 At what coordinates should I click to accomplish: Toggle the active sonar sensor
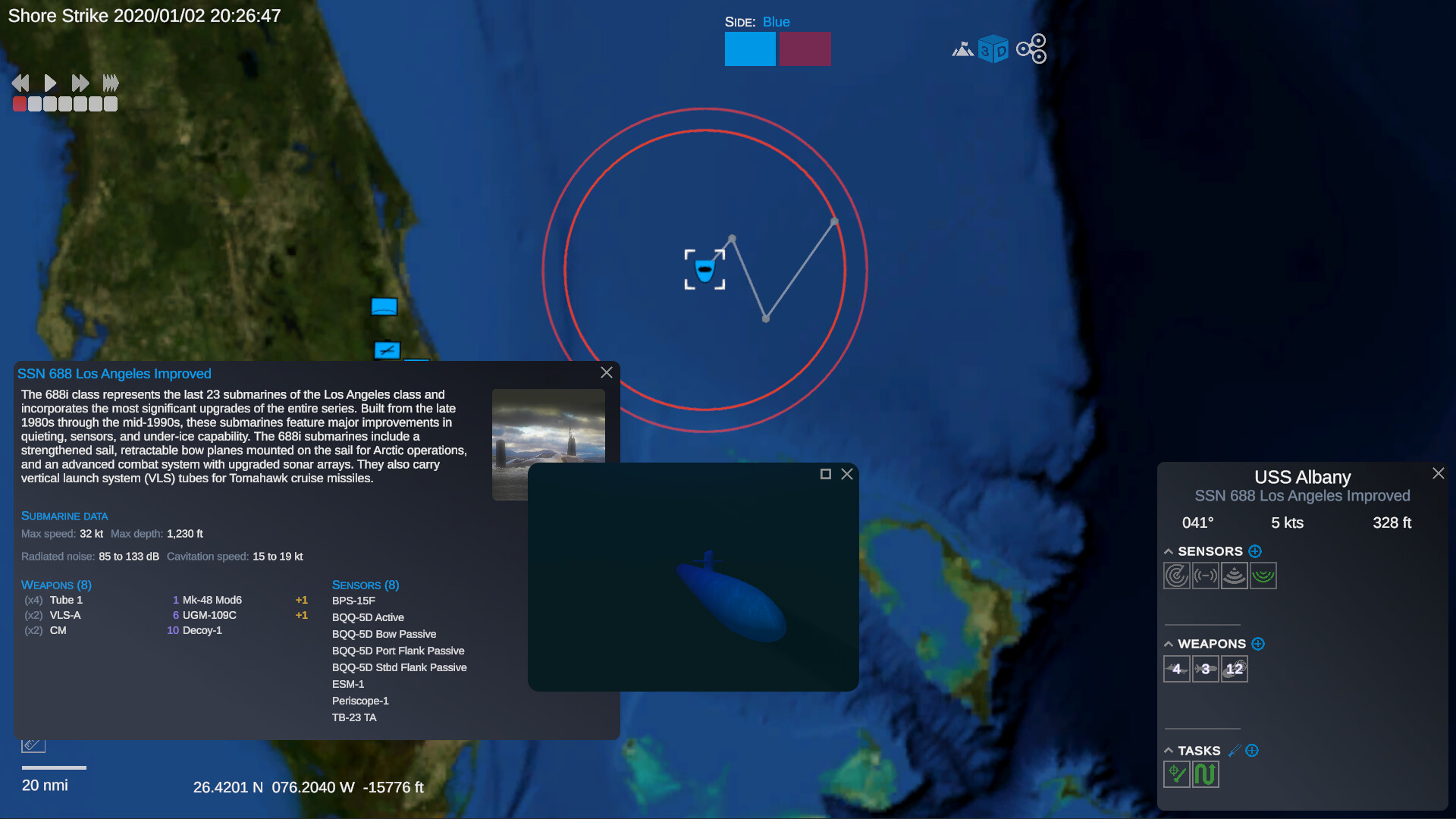pyautogui.click(x=1235, y=576)
